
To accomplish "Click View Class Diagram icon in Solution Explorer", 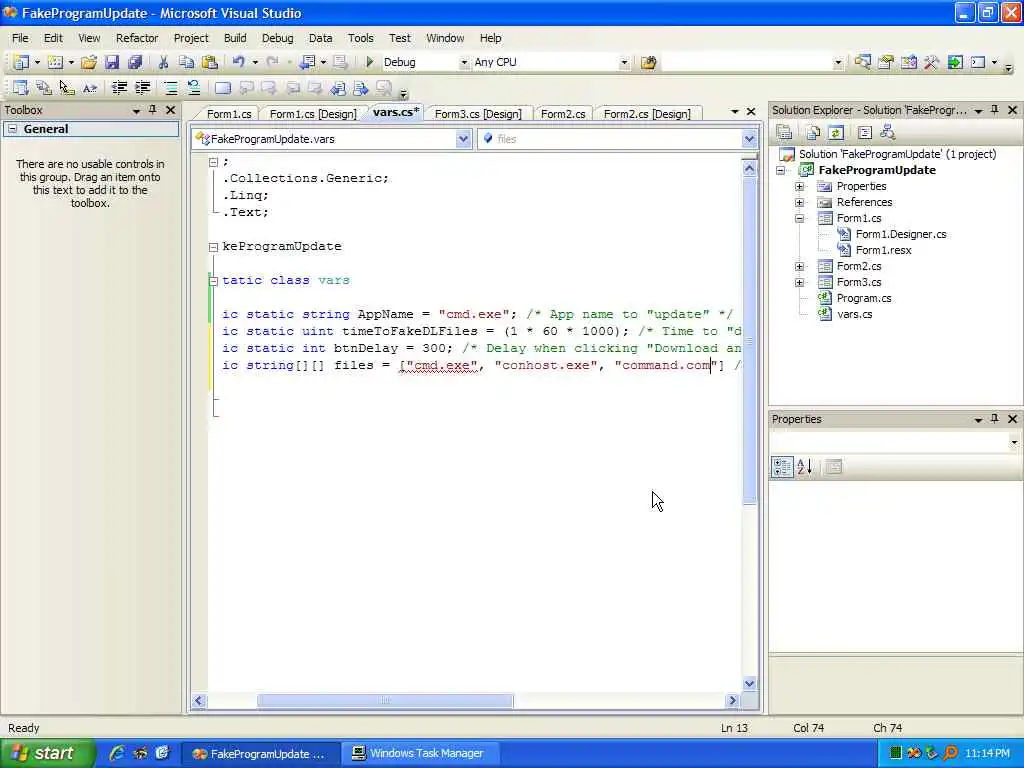I will click(888, 133).
